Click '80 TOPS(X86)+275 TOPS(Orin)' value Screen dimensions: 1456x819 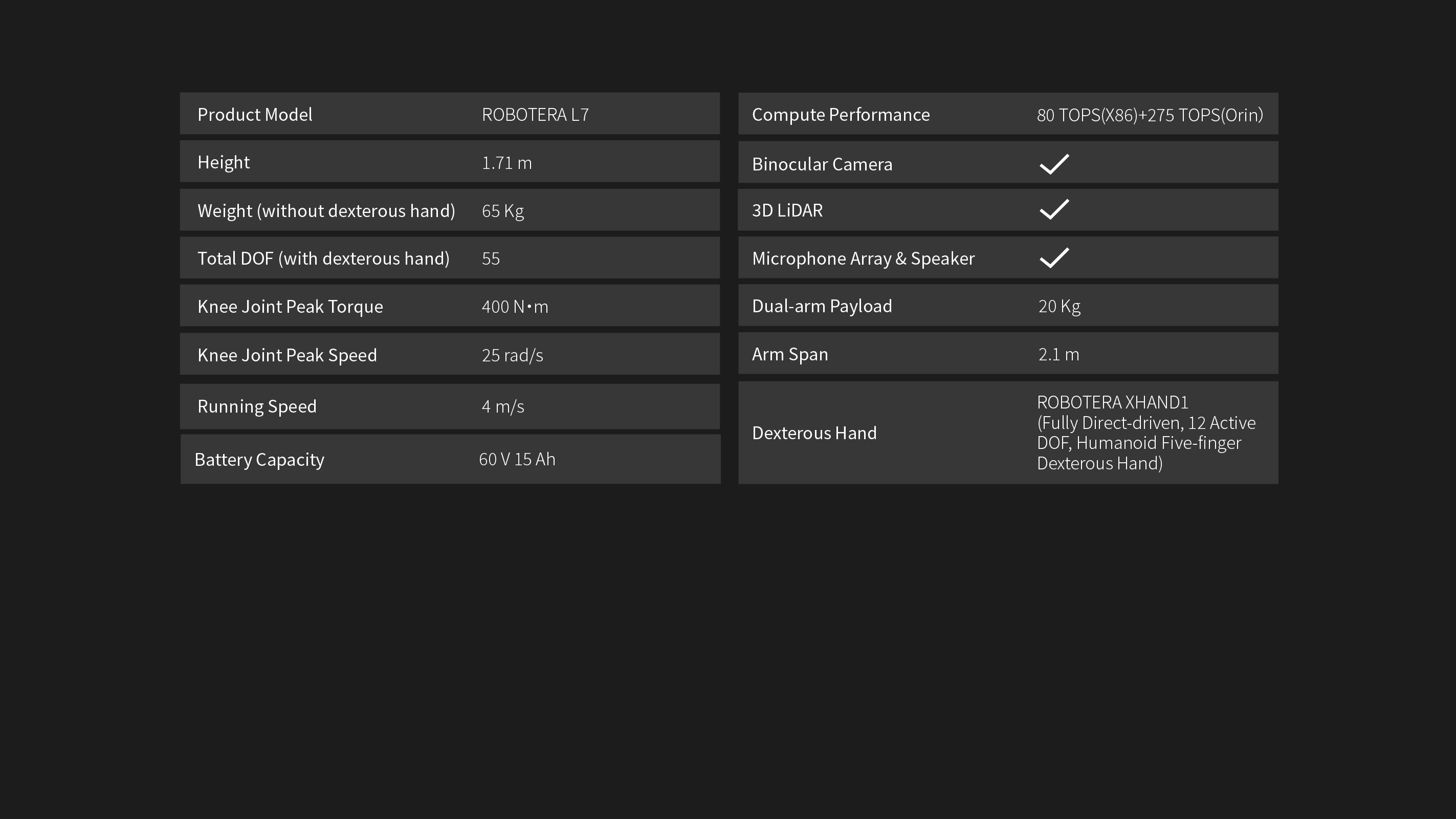[x=1150, y=115]
